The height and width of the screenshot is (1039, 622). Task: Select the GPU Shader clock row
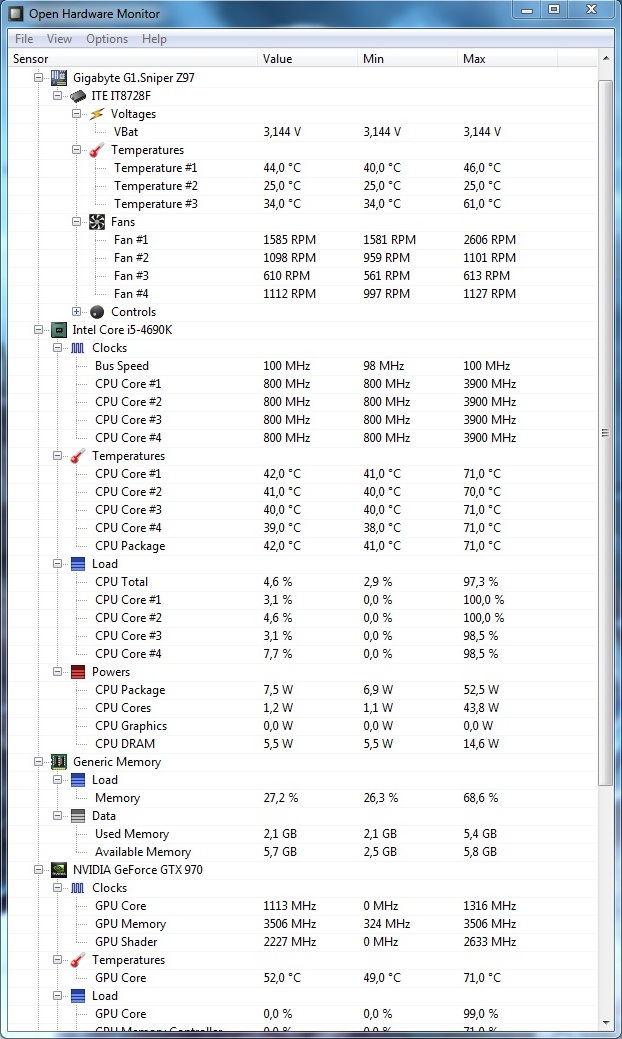point(302,942)
